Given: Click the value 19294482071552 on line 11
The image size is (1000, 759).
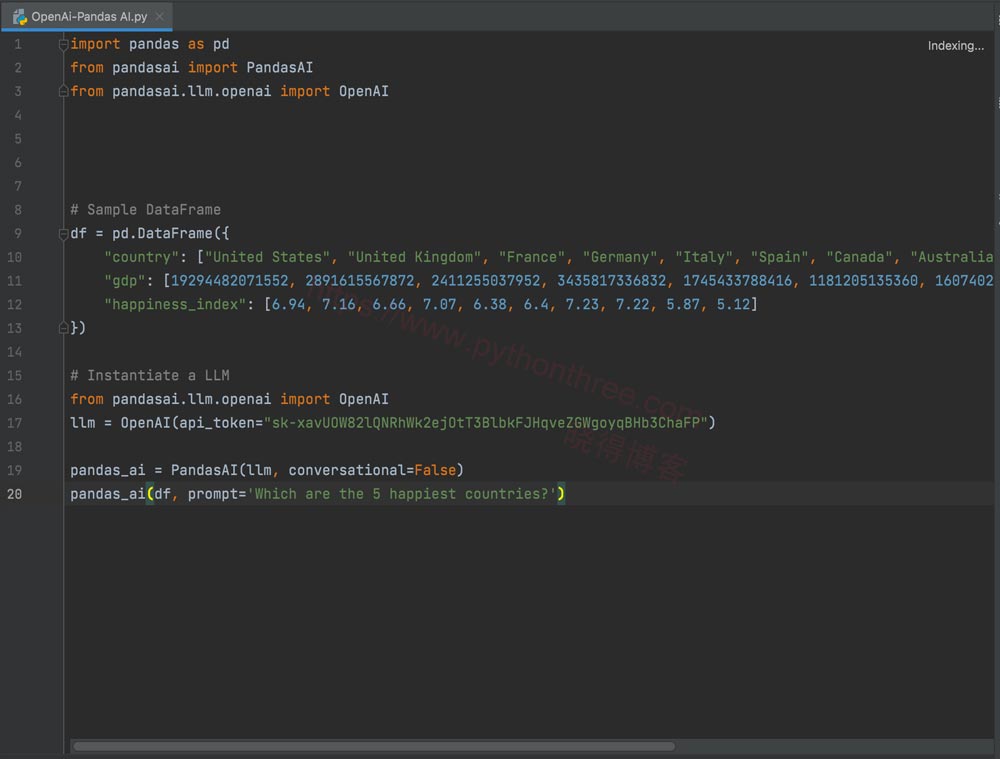Looking at the screenshot, I should coord(230,281).
